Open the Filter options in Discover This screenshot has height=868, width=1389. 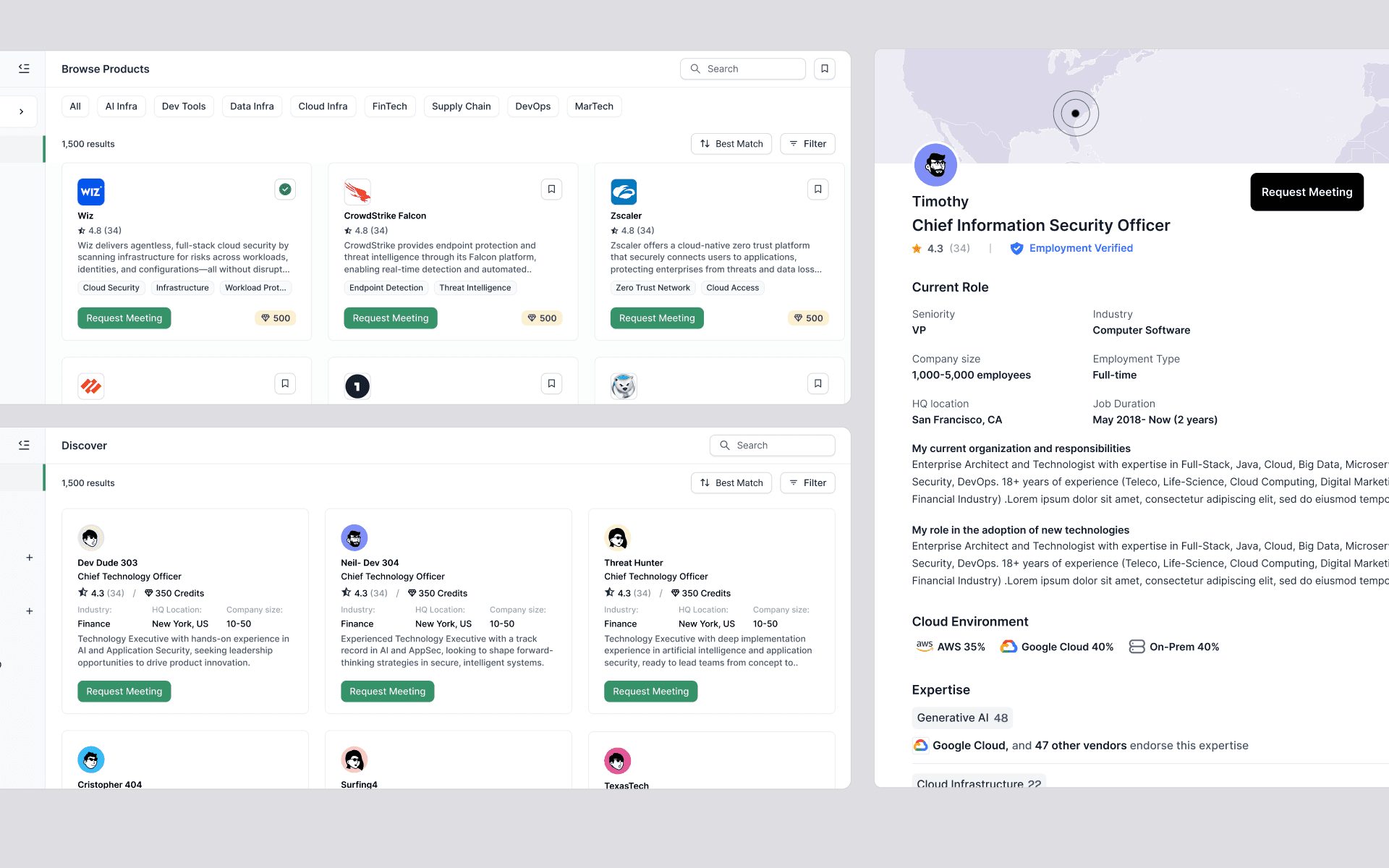pyautogui.click(x=807, y=483)
